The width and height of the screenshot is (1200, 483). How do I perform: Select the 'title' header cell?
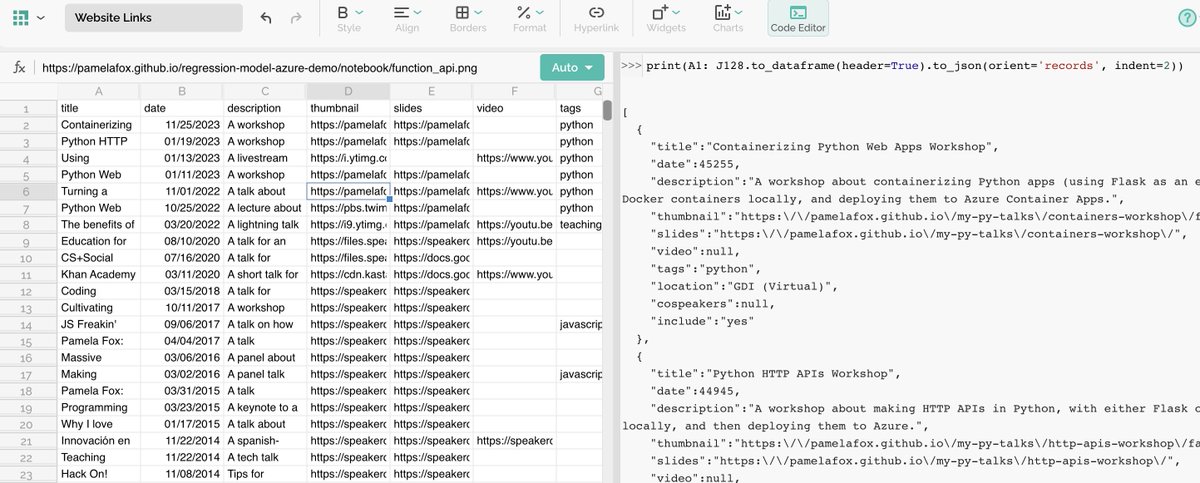click(x=98, y=108)
